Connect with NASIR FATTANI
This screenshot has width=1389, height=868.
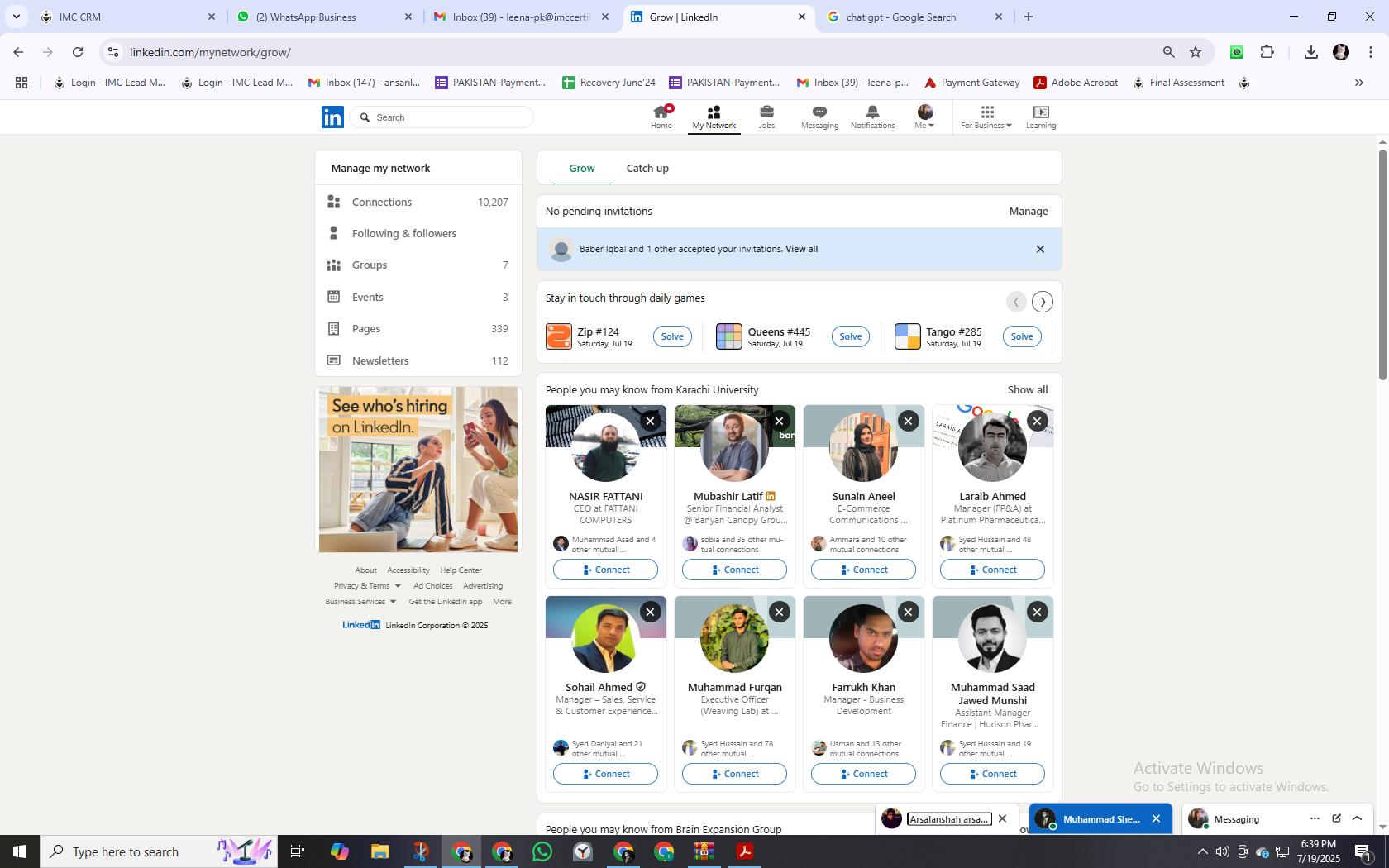pos(605,570)
